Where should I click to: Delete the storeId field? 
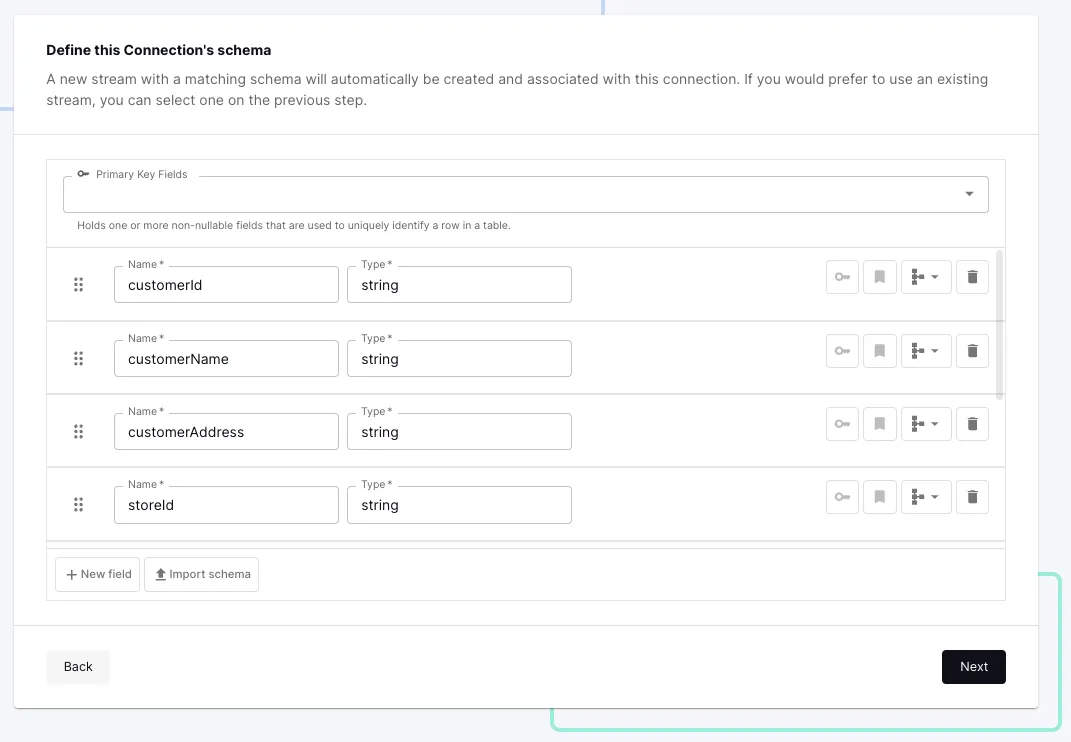click(x=973, y=497)
